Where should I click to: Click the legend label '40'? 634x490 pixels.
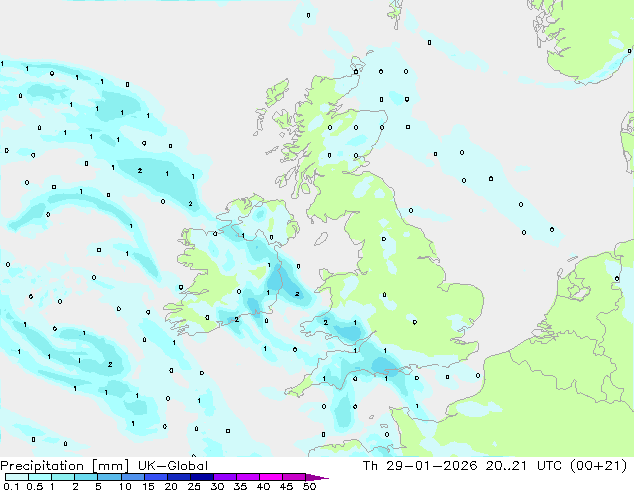tap(263, 486)
